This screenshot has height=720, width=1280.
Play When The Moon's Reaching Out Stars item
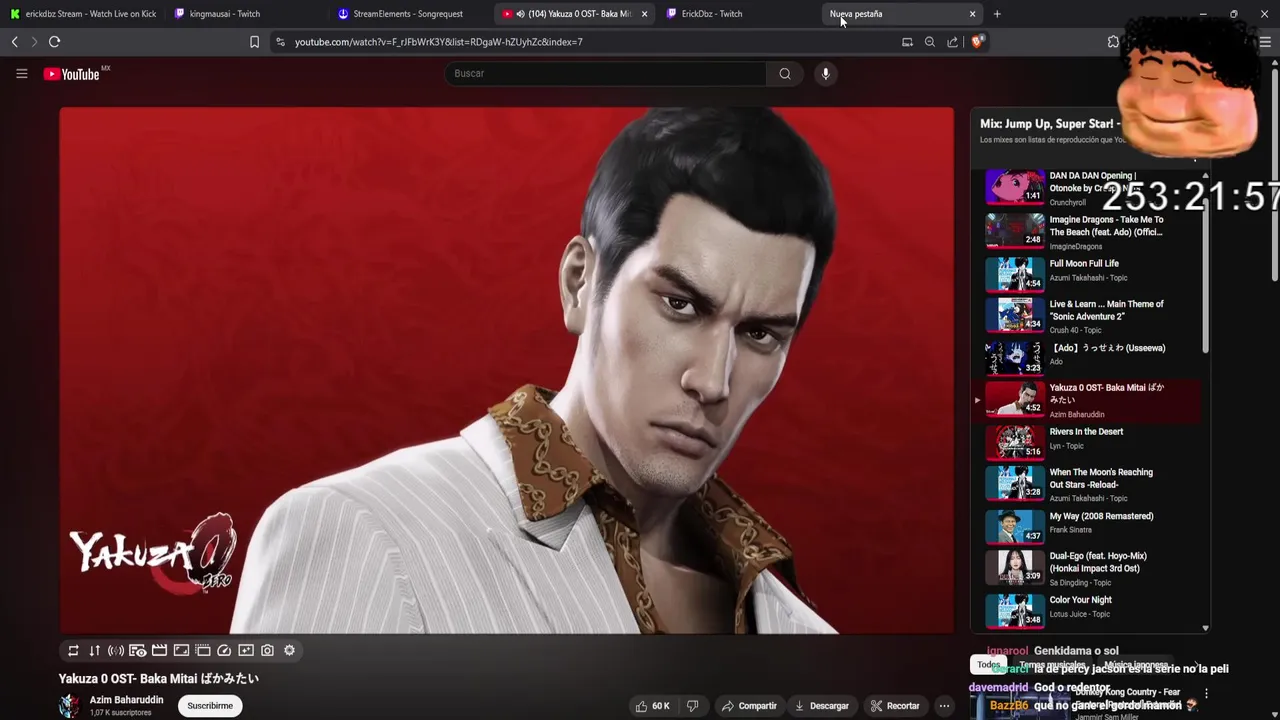point(1088,484)
